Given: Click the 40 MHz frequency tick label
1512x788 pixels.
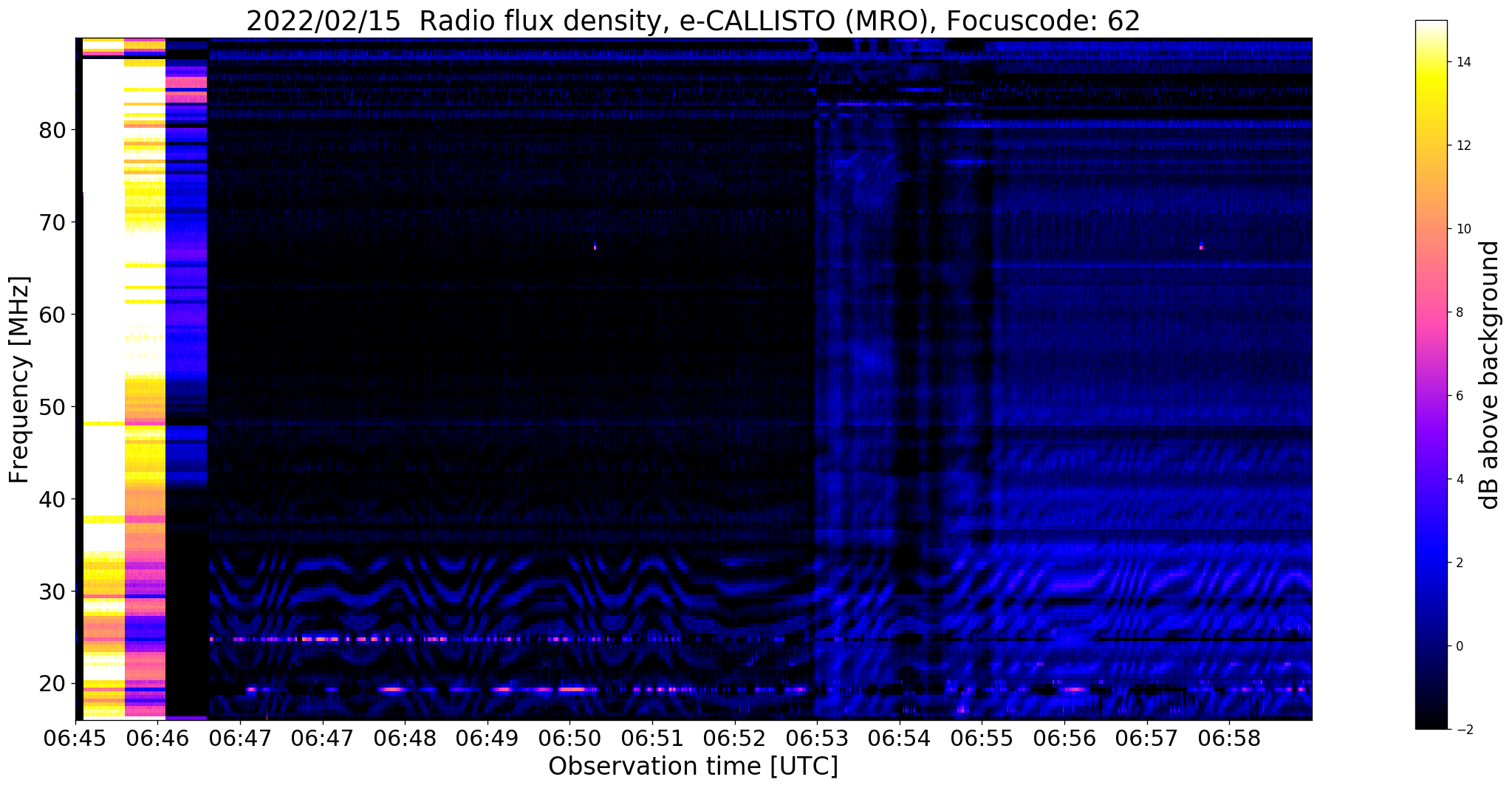Looking at the screenshot, I should (53, 499).
